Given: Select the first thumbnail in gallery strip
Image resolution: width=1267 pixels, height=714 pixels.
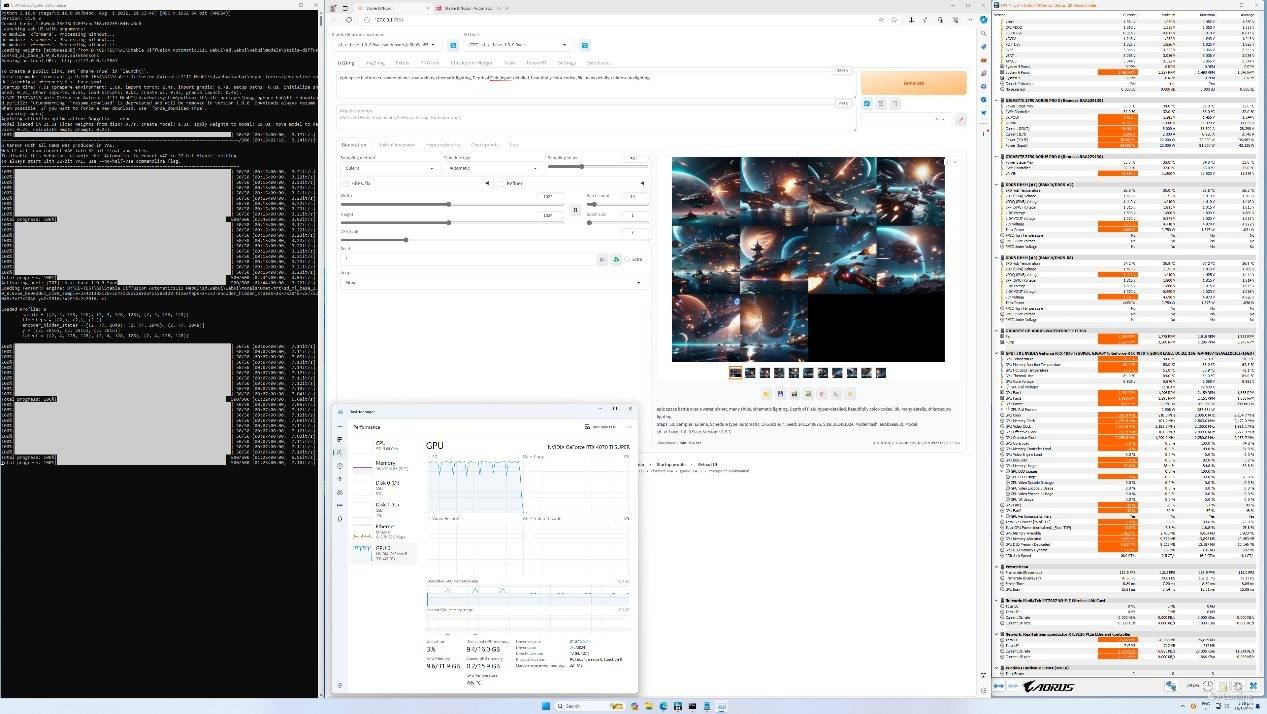Looking at the screenshot, I should 735,373.
